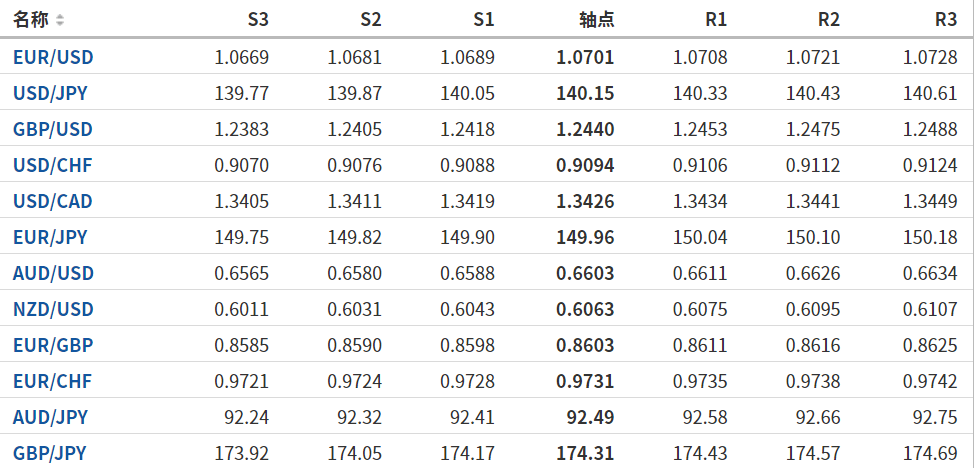Click the S3 column header
This screenshot has width=975, height=468.
tap(257, 20)
